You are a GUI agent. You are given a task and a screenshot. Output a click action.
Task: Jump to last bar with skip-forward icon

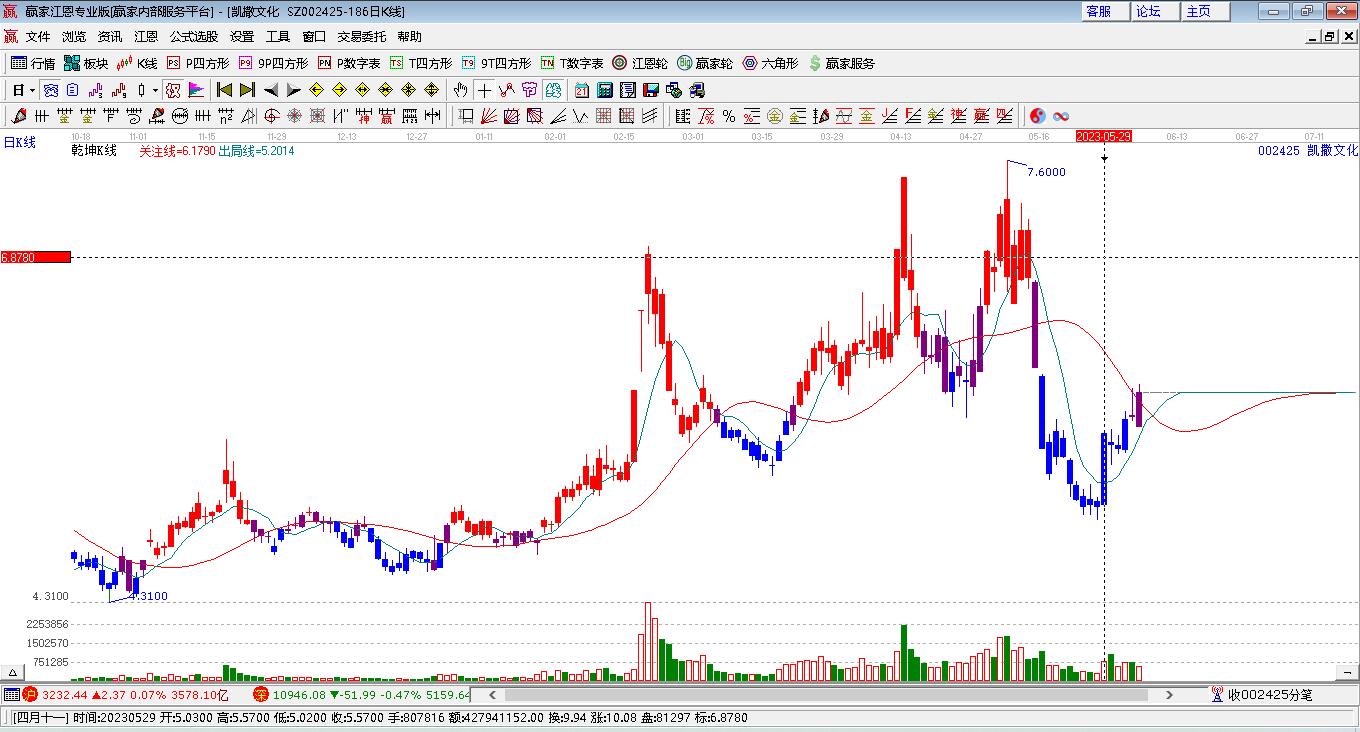point(247,90)
